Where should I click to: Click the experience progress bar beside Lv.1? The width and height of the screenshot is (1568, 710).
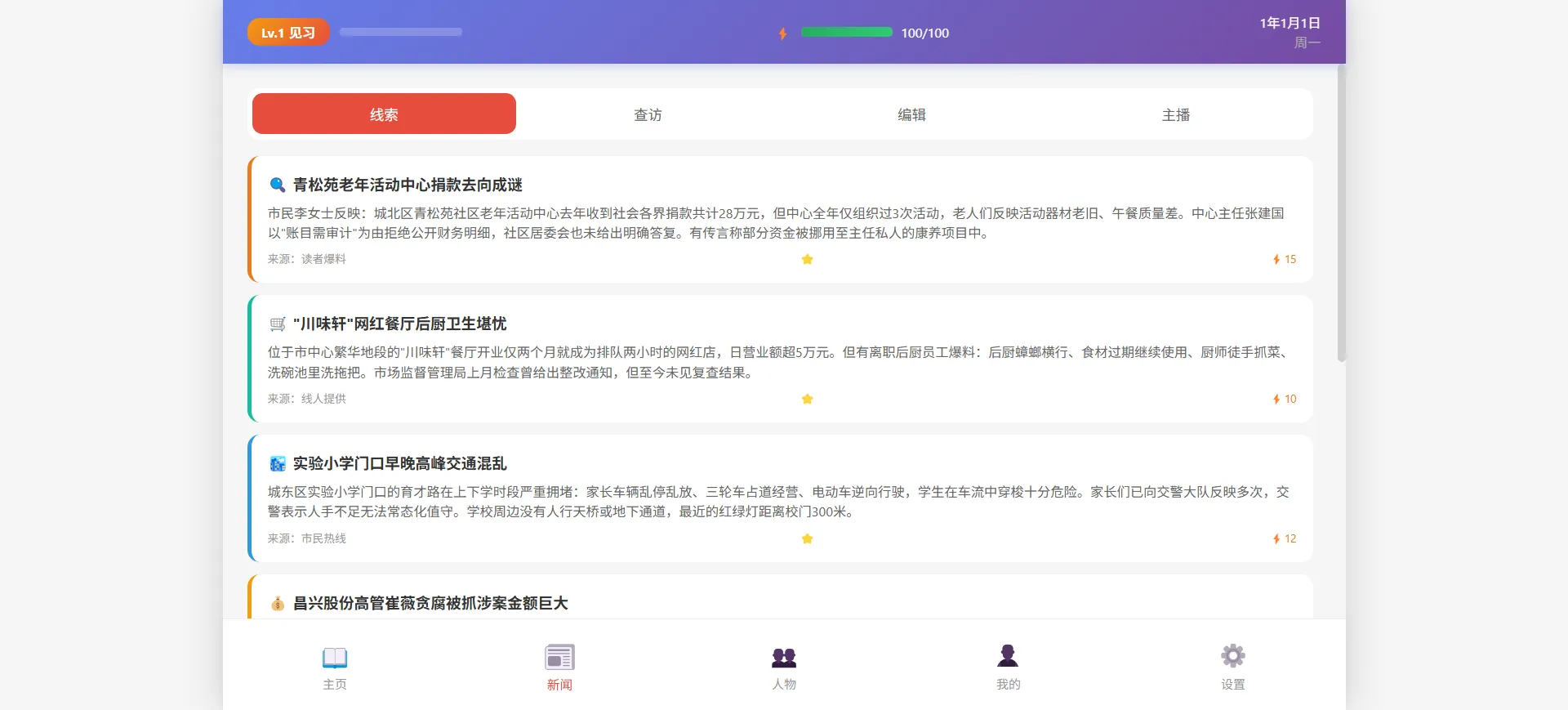pyautogui.click(x=401, y=32)
